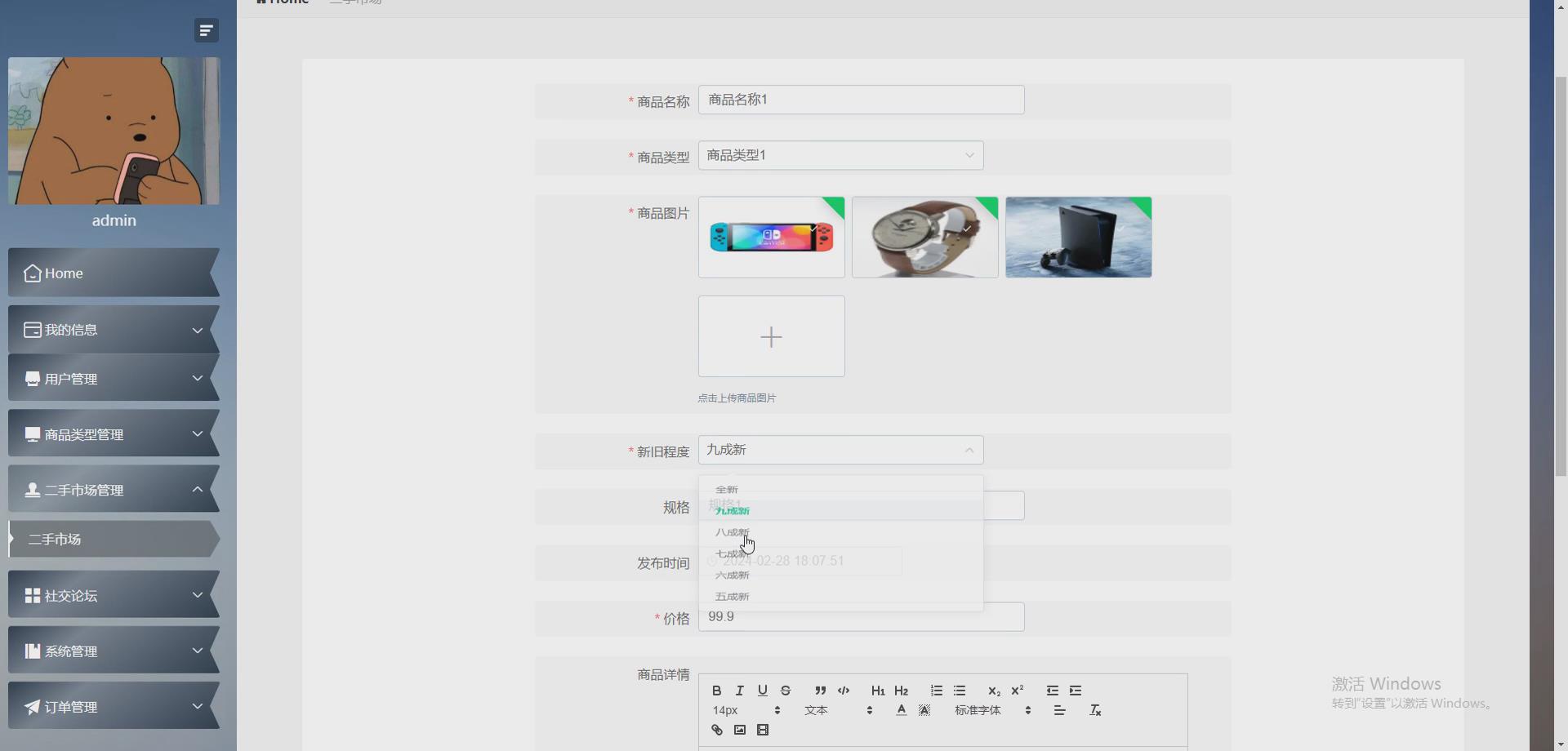Insert a blockquote in the editor
This screenshot has width=1568, height=751.
click(821, 691)
